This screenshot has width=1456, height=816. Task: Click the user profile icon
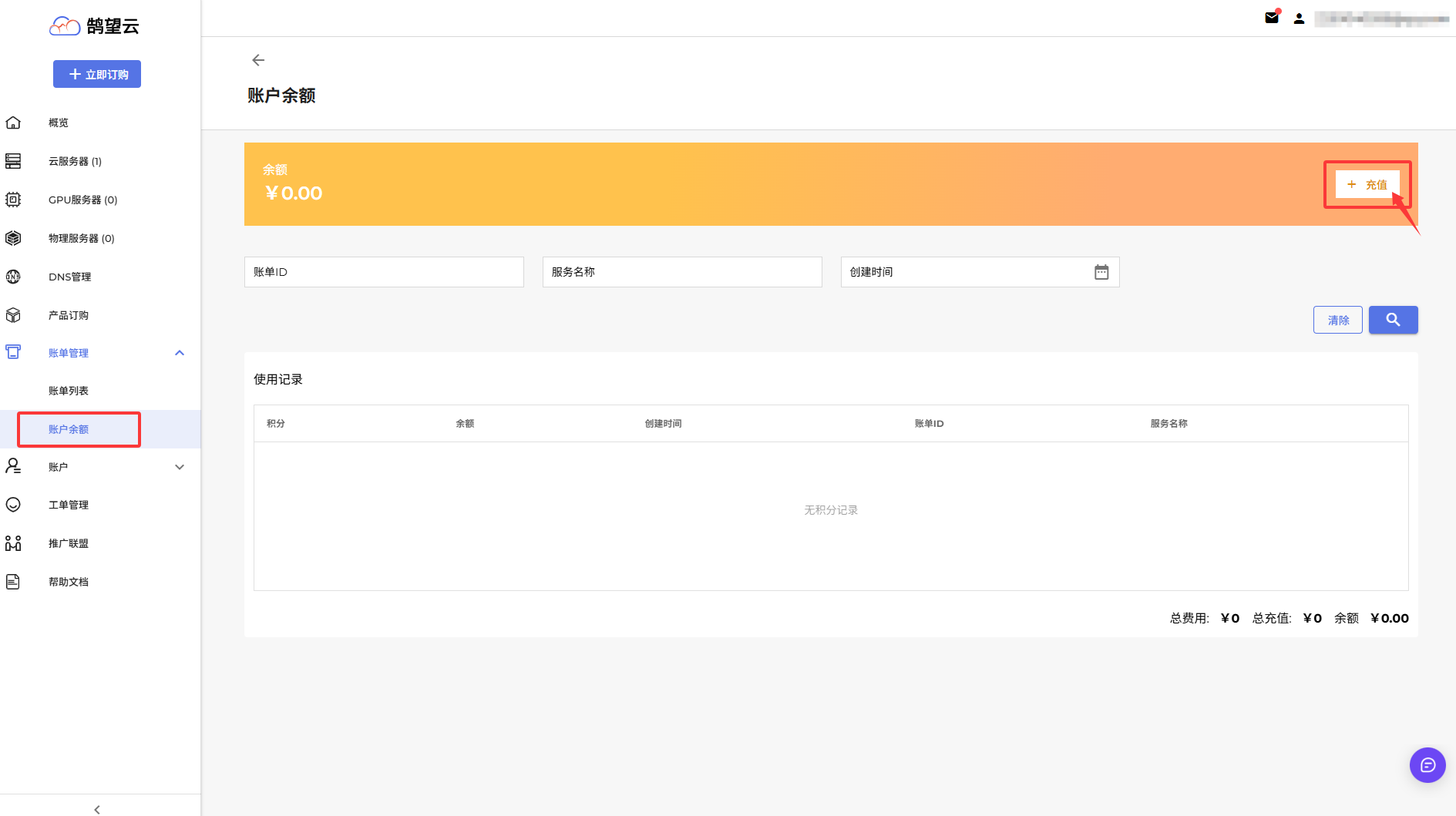pyautogui.click(x=1299, y=18)
